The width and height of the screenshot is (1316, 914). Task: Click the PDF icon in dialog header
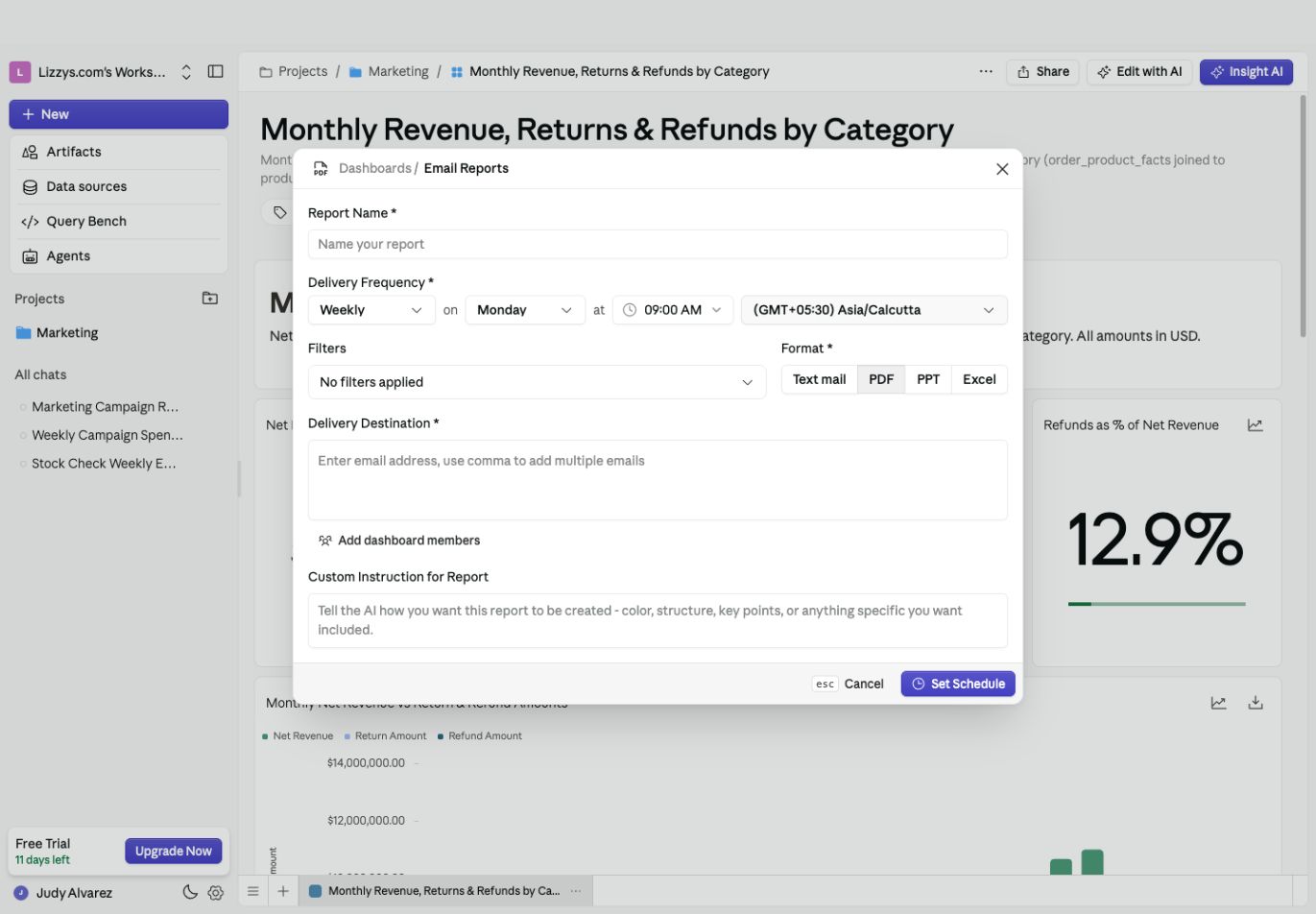[x=321, y=169]
